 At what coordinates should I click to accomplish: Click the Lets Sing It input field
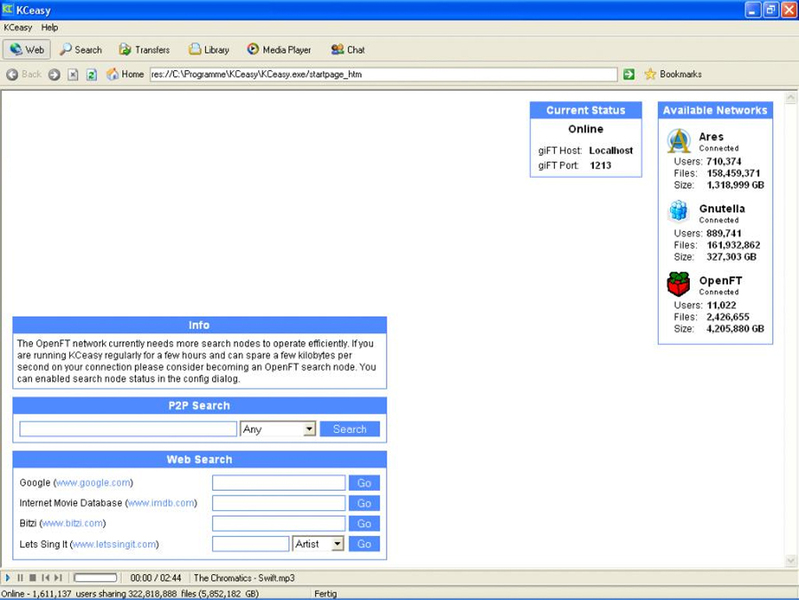click(x=250, y=544)
